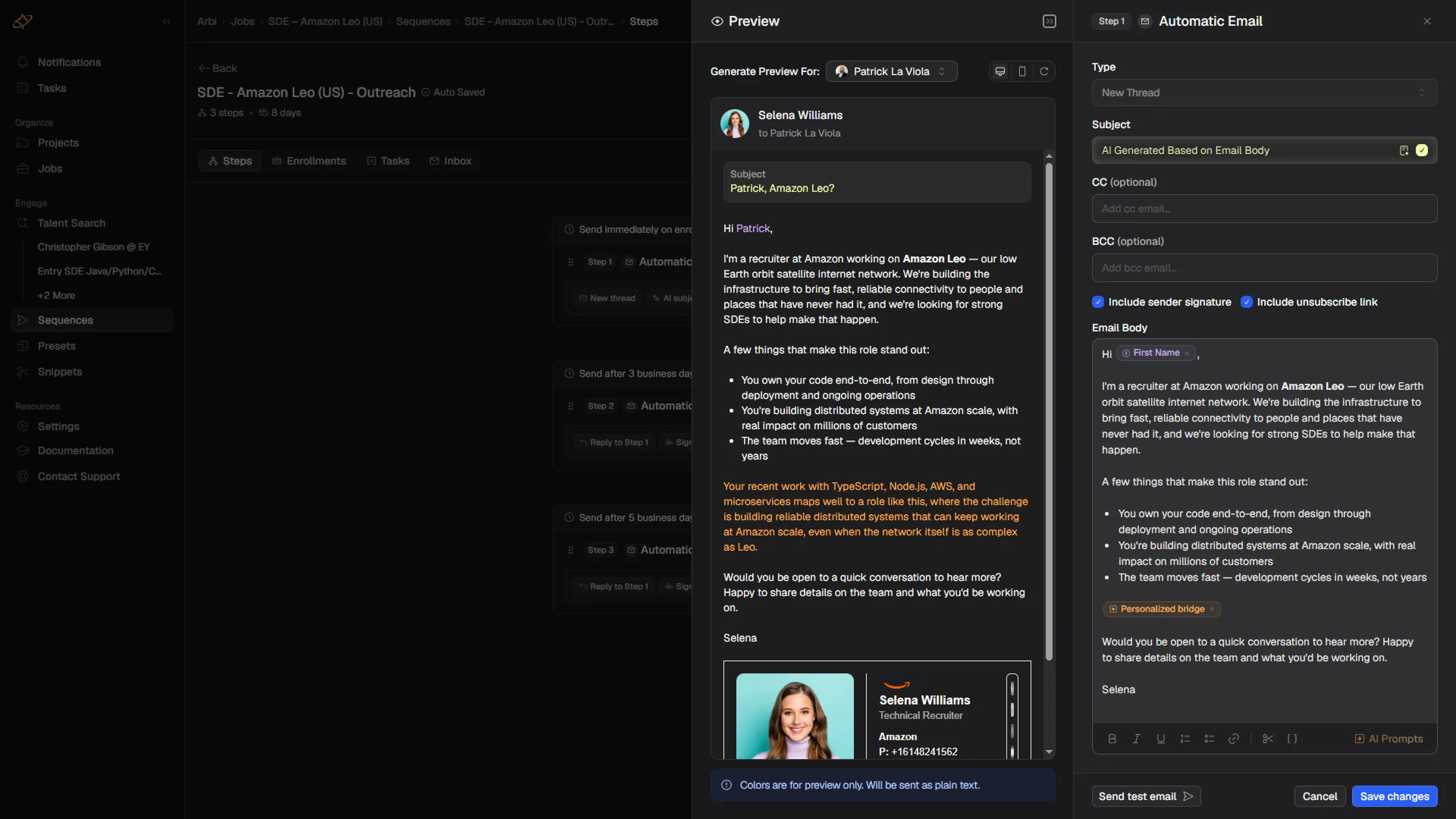The image size is (1456, 819).
Task: Expand the +2 More saved searches
Action: [56, 295]
